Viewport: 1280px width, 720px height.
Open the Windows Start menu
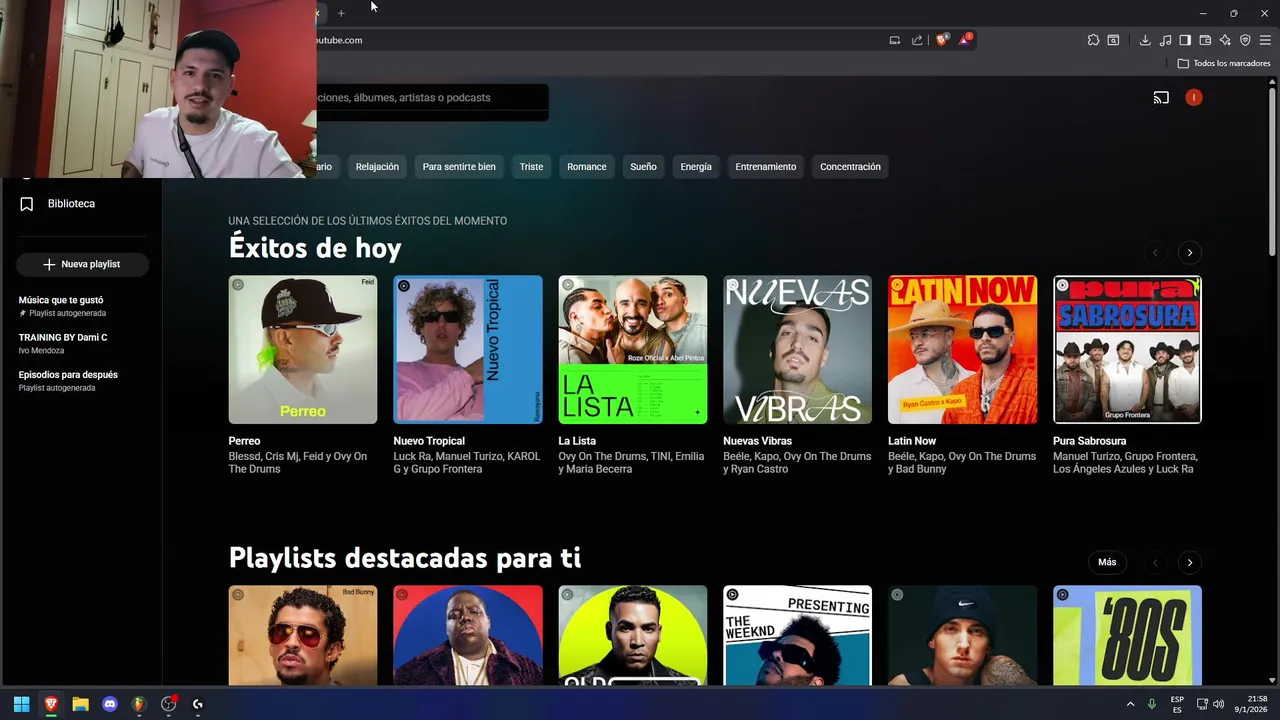point(21,704)
